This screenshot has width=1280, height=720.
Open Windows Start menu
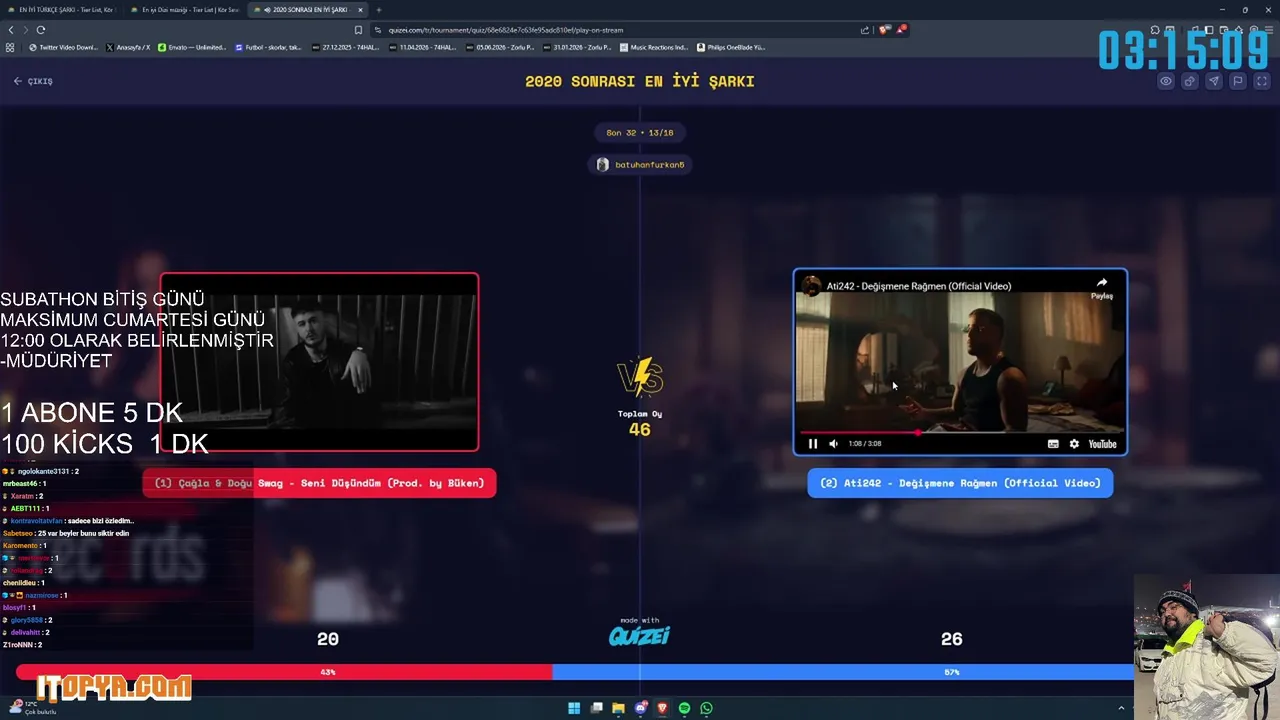(x=574, y=708)
